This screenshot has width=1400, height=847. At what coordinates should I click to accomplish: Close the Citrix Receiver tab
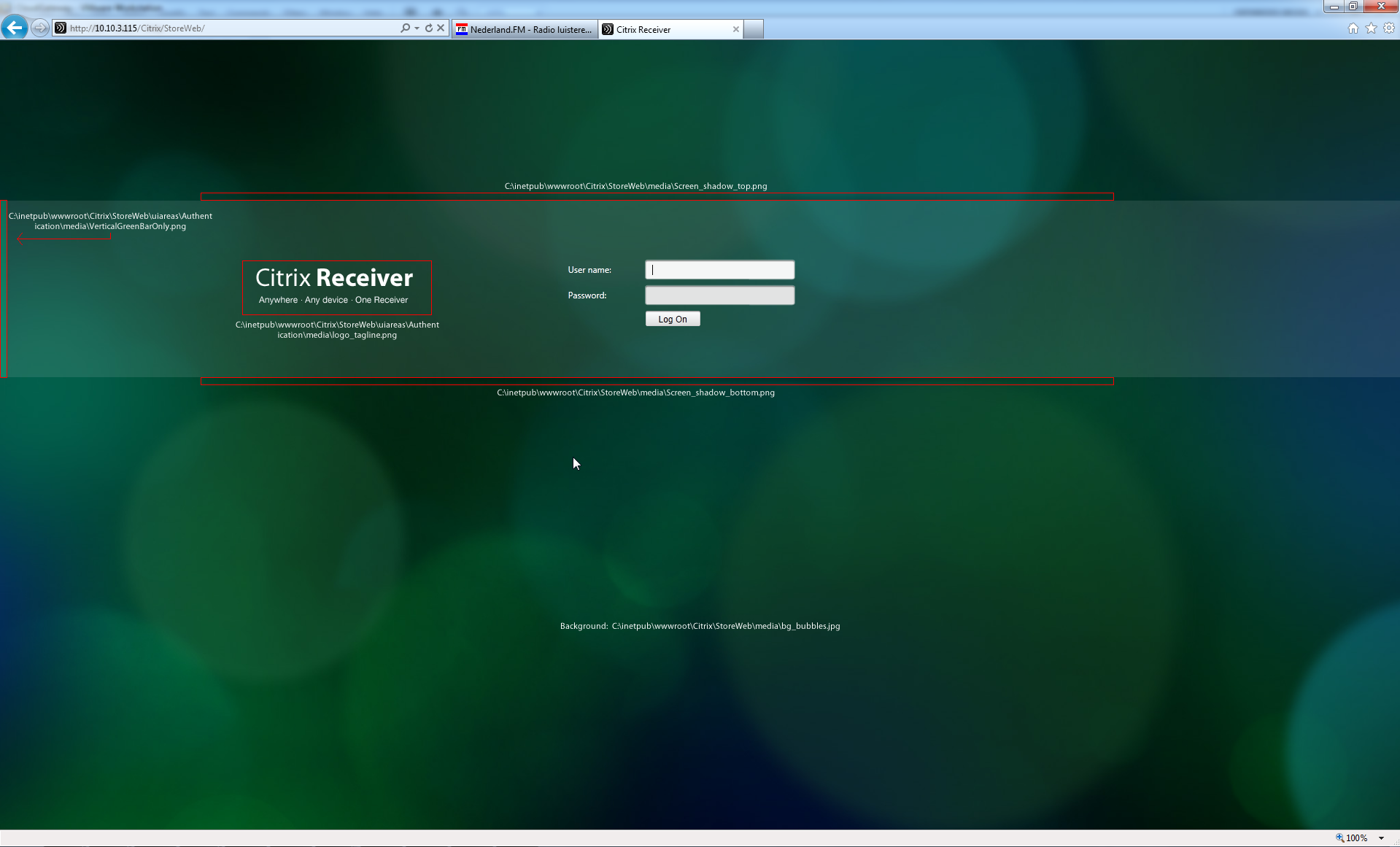click(x=736, y=29)
